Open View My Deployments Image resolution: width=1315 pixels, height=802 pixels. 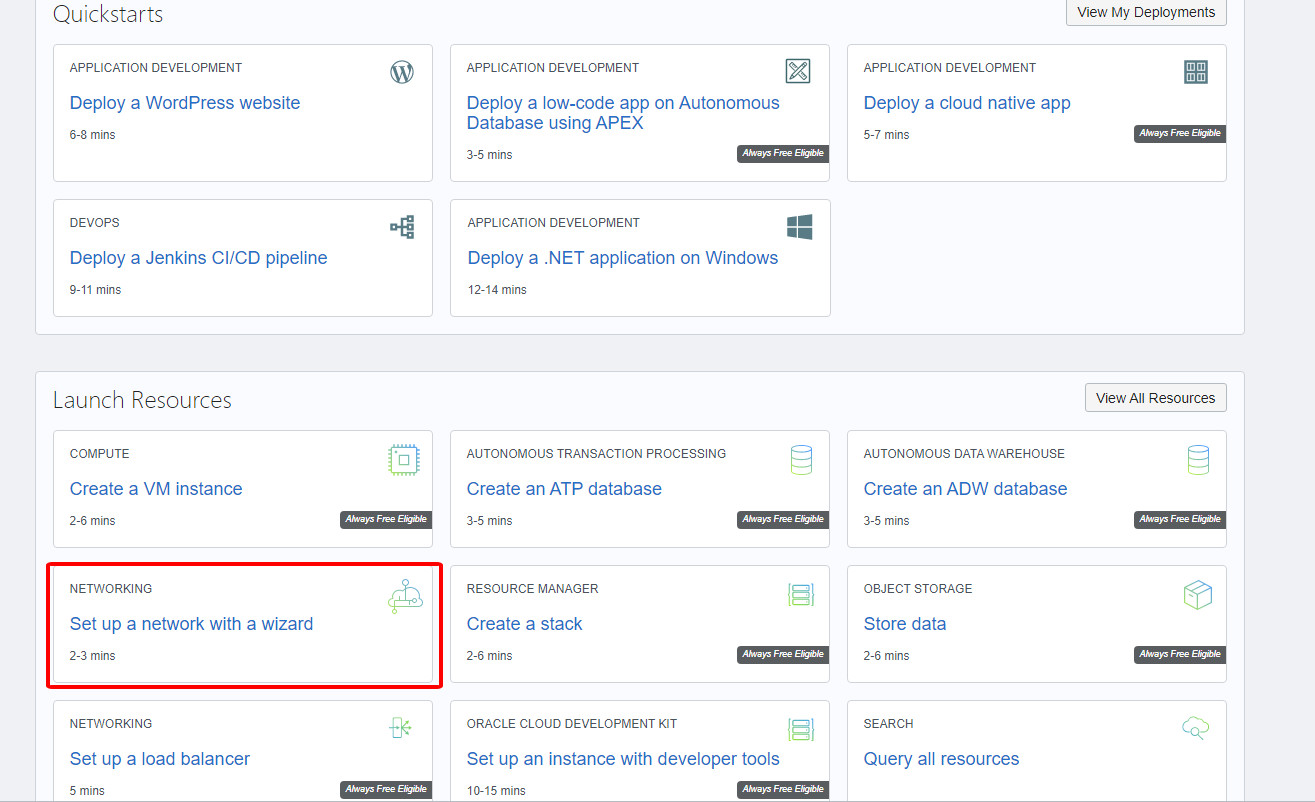click(1145, 12)
